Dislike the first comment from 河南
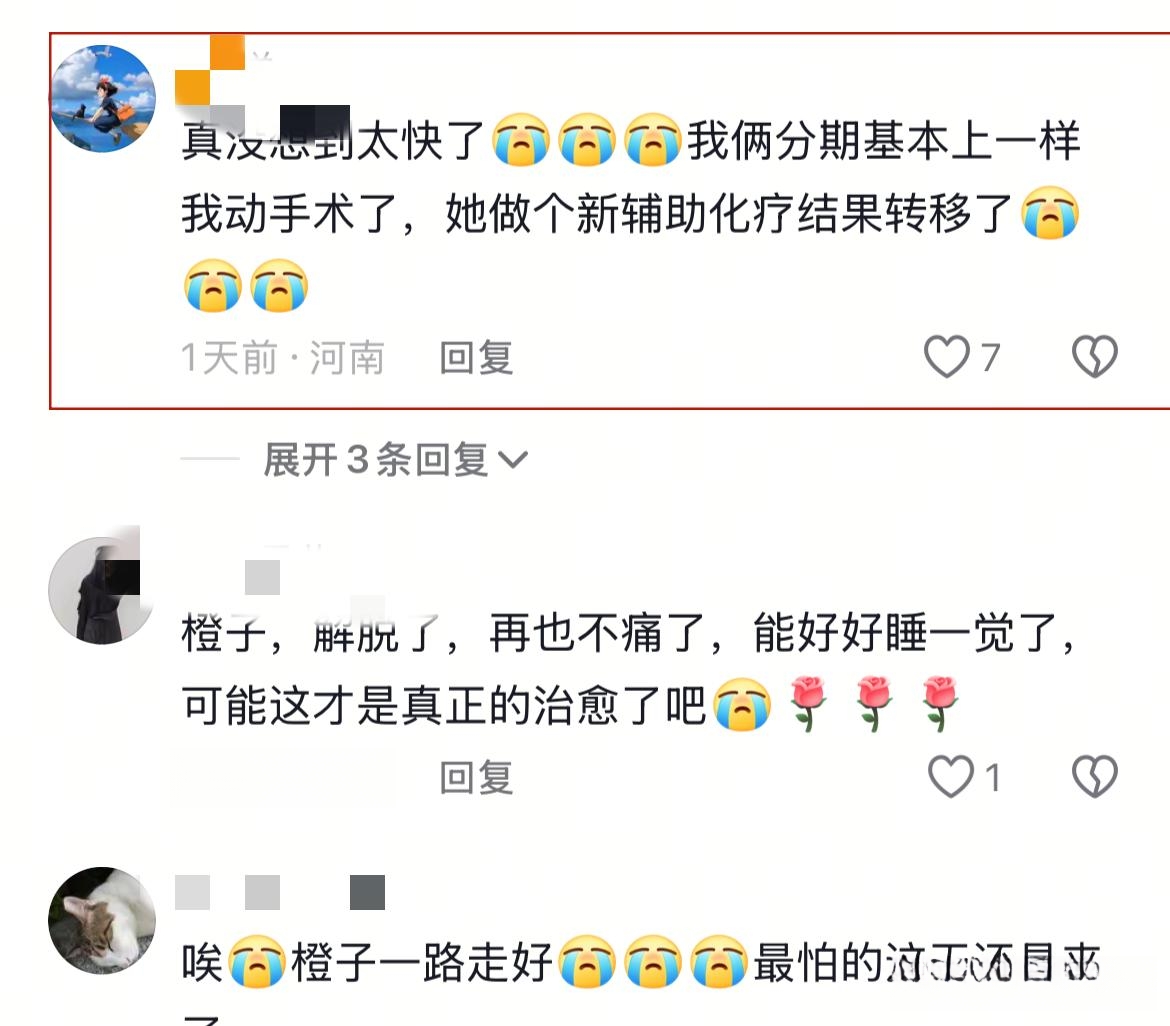The width and height of the screenshot is (1170, 1026). [1095, 357]
